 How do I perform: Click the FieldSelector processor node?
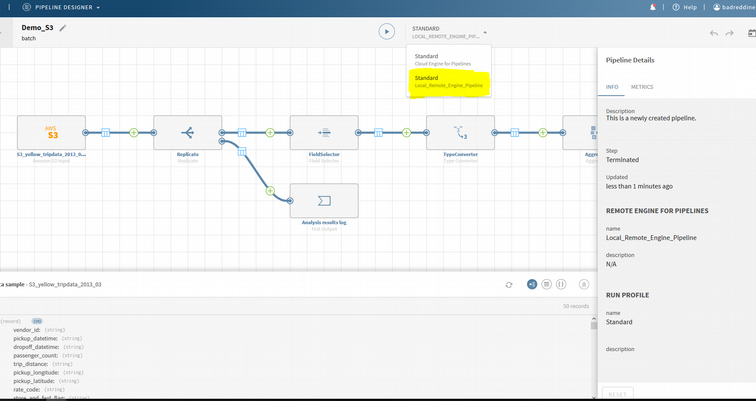pyautogui.click(x=323, y=132)
